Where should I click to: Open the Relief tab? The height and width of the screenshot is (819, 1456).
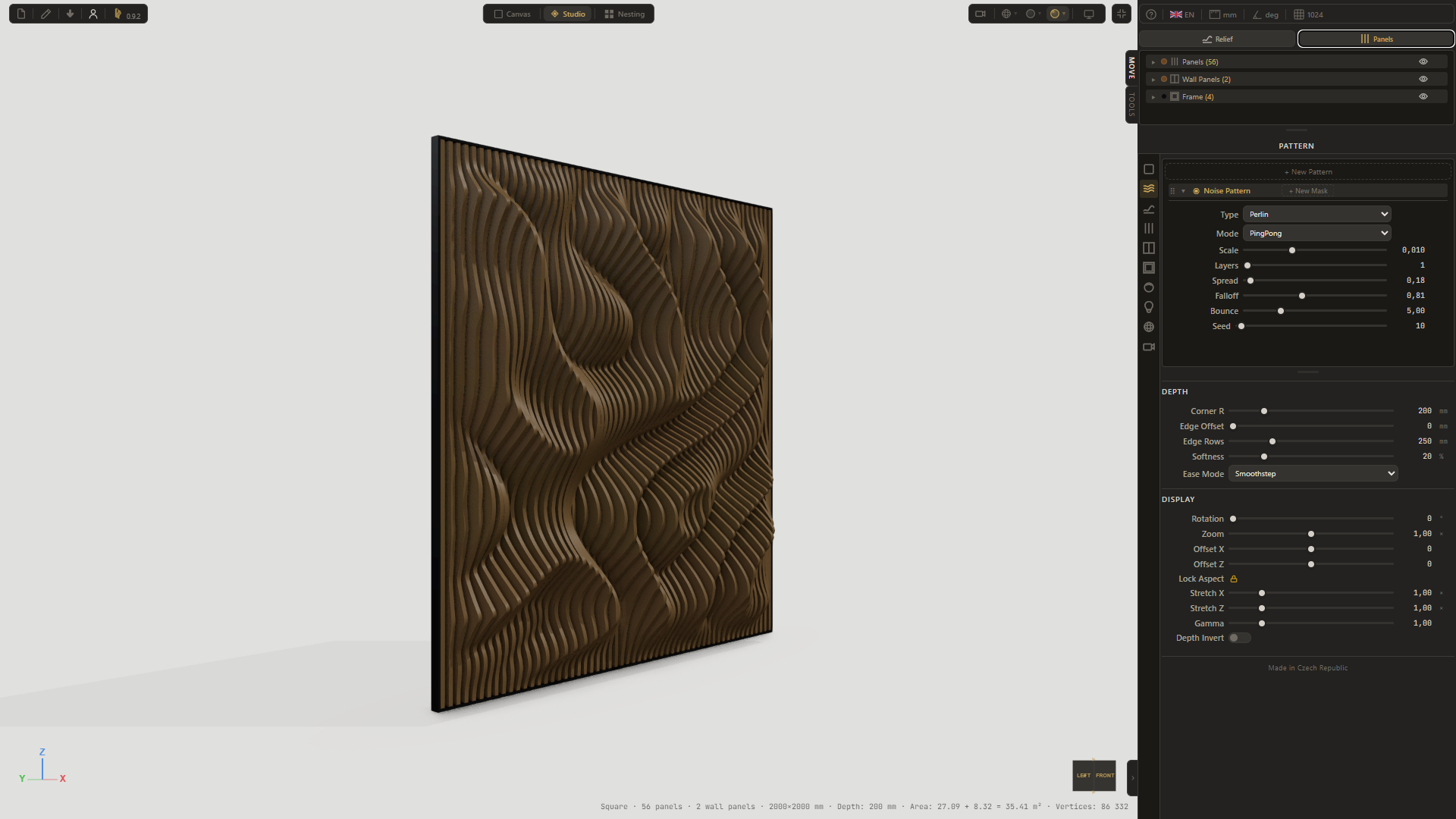(1219, 39)
